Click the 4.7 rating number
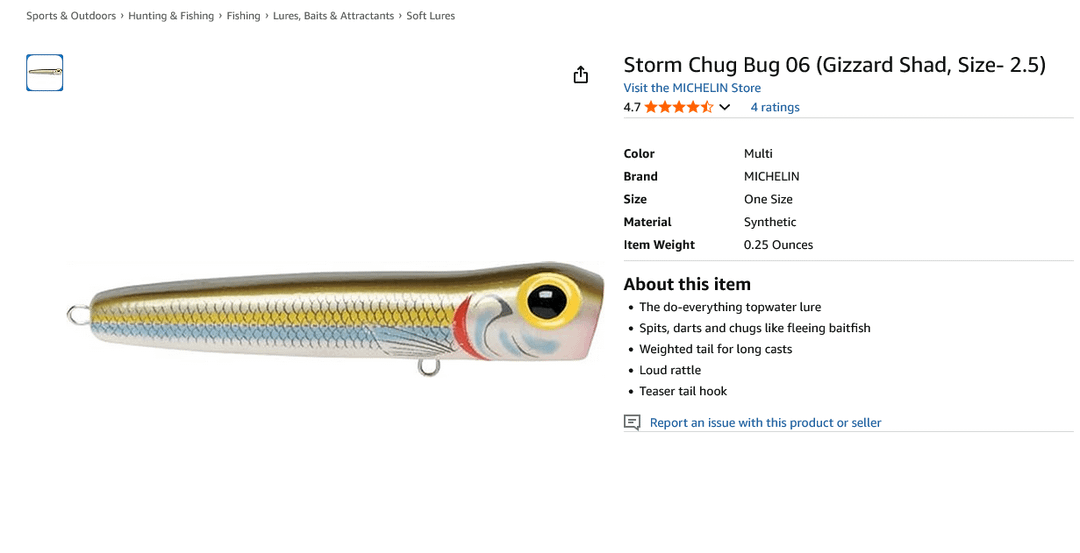The image size is (1080, 553). [x=632, y=107]
